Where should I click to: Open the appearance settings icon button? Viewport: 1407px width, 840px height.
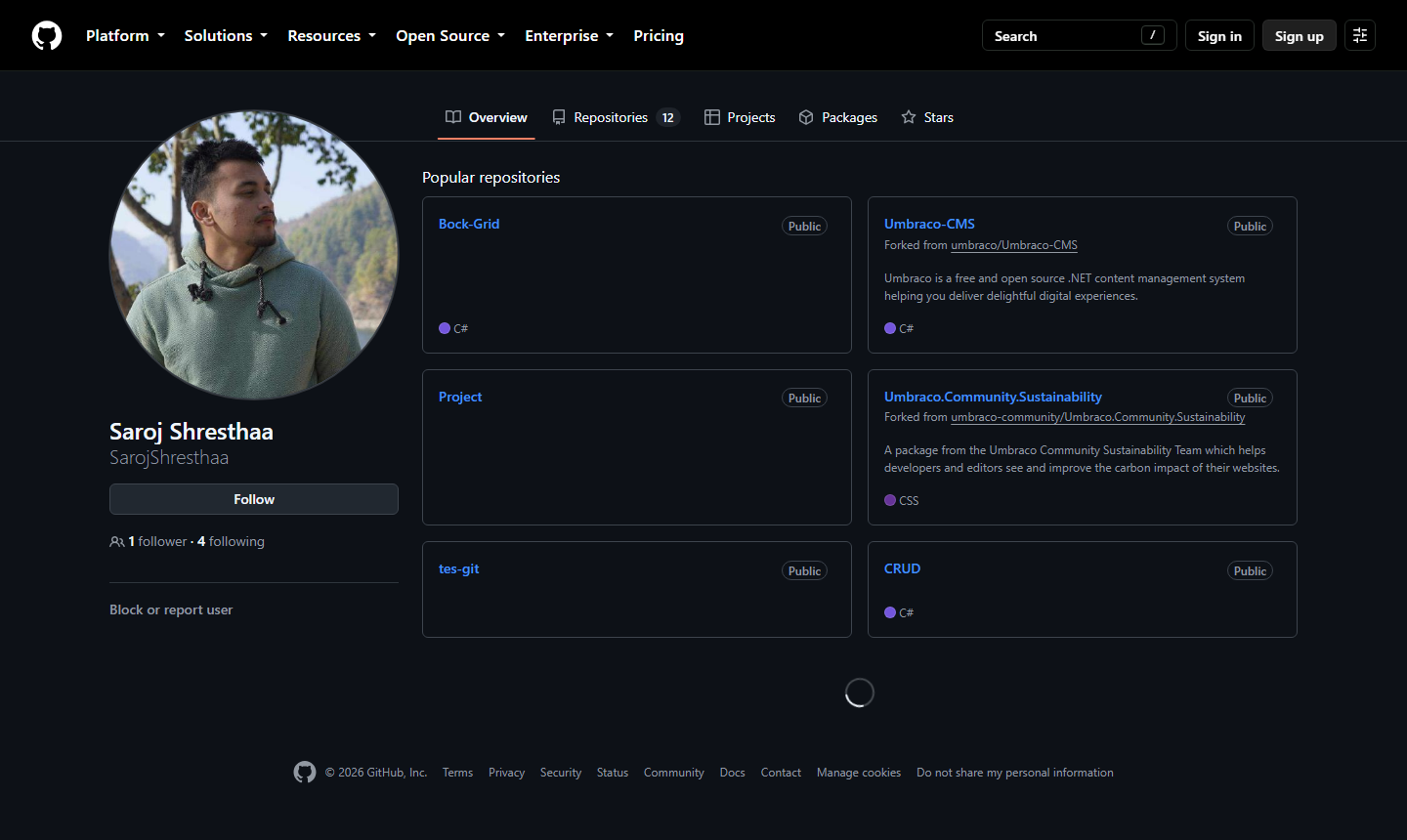[x=1360, y=35]
